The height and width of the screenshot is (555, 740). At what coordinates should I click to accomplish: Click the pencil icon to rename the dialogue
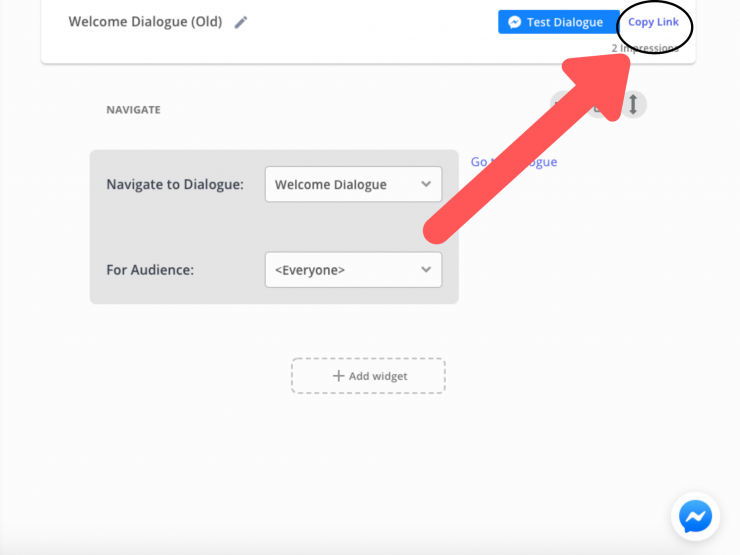[241, 22]
